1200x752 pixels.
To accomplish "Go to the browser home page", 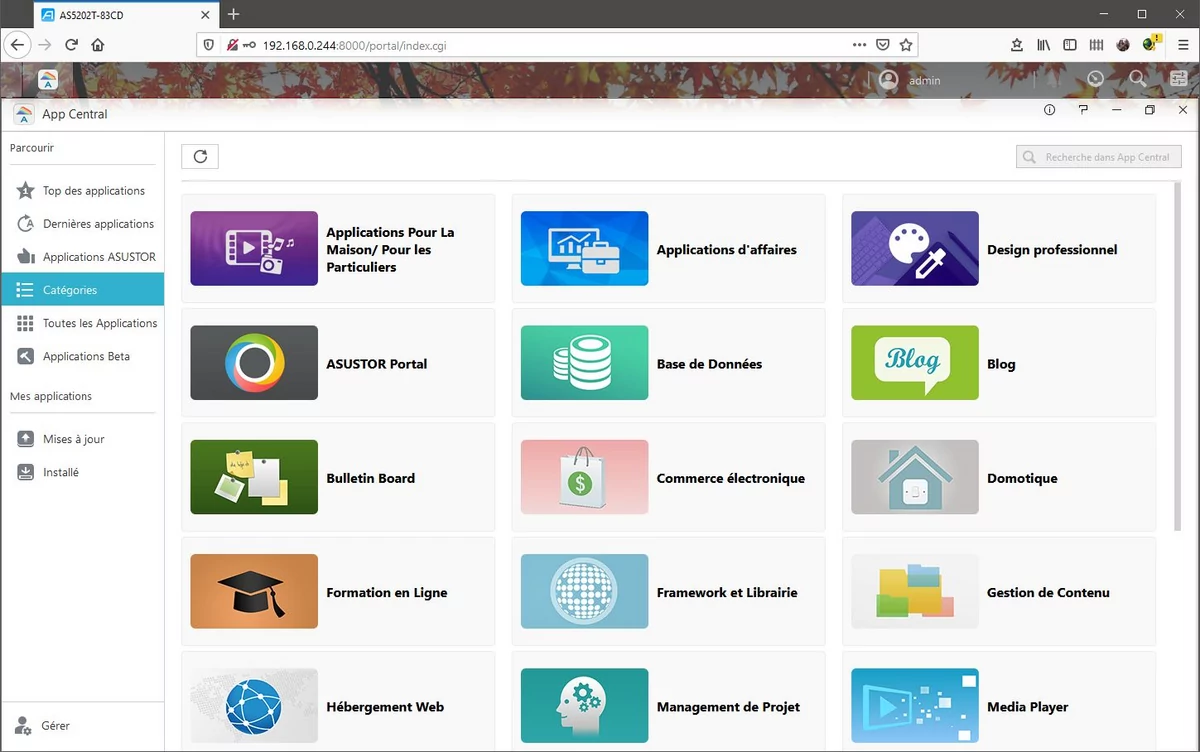I will tap(98, 45).
